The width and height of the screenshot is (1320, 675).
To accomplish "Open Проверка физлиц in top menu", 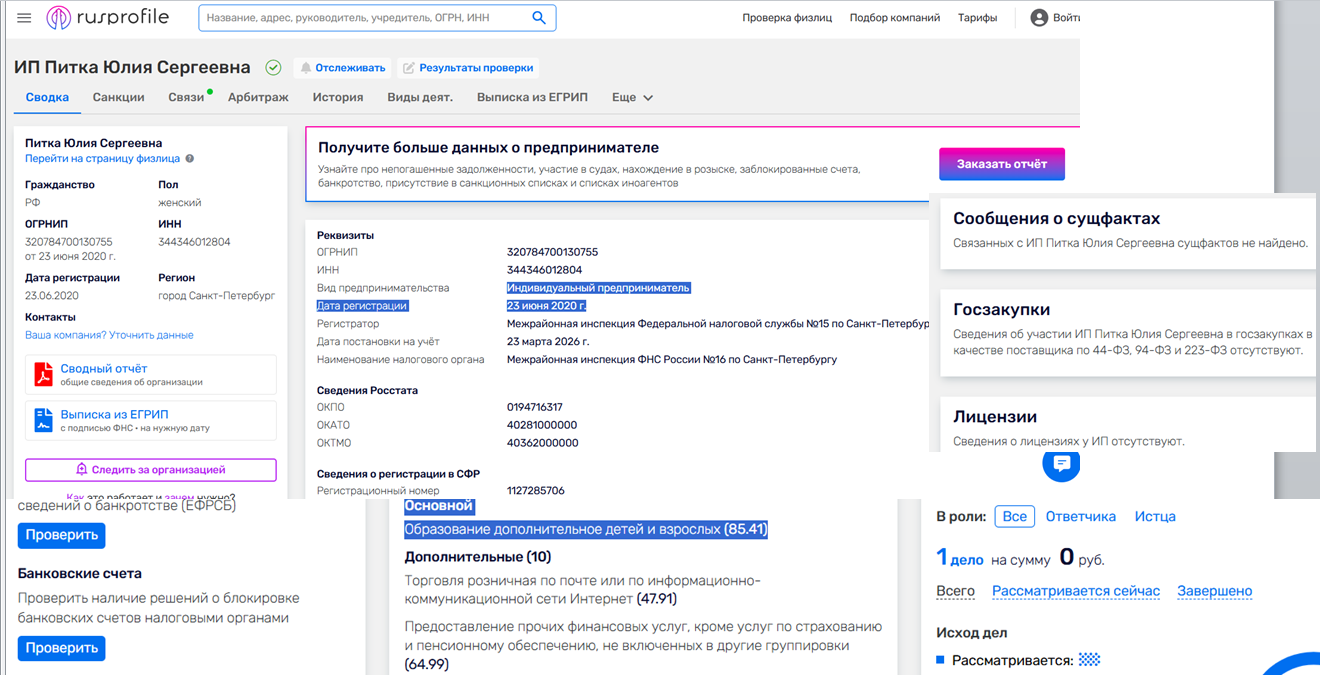I will pos(787,18).
